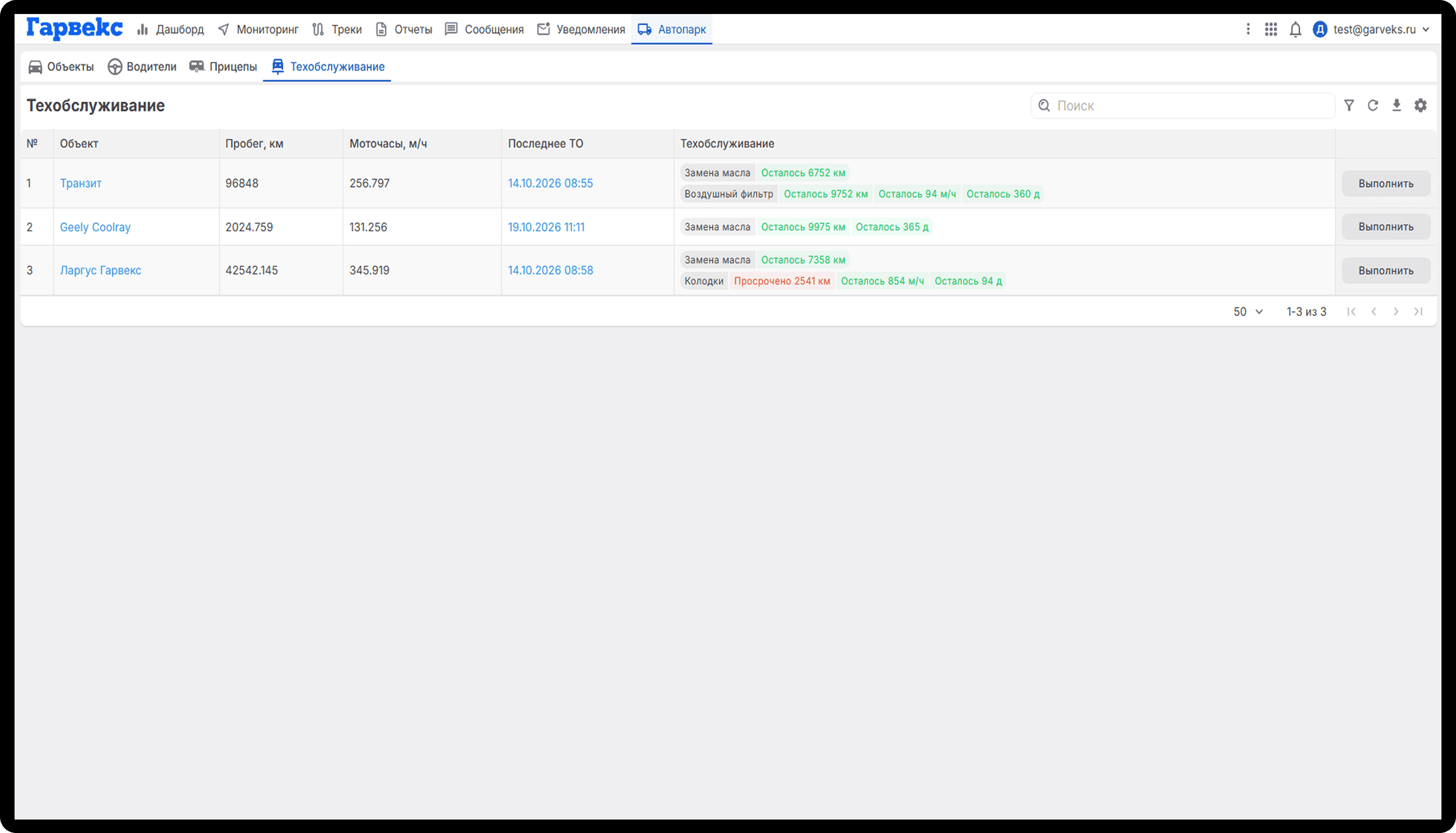
Task: Select the Техобслуживание tab
Action: pyautogui.click(x=327, y=67)
